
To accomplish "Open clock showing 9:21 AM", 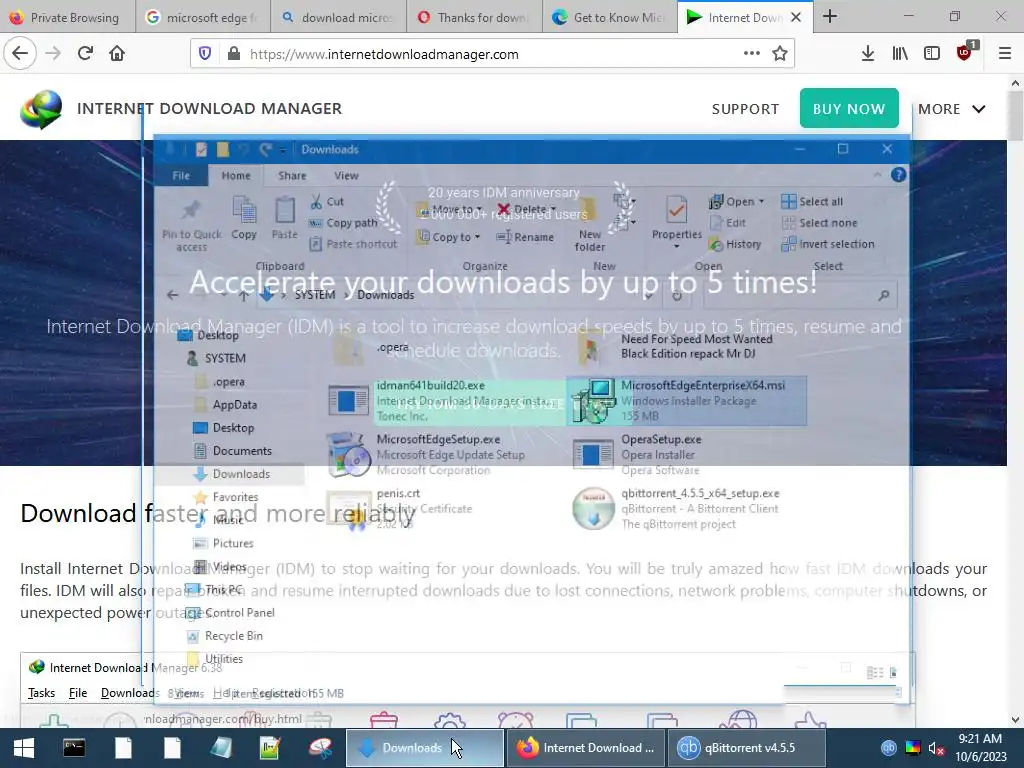I will (x=980, y=748).
